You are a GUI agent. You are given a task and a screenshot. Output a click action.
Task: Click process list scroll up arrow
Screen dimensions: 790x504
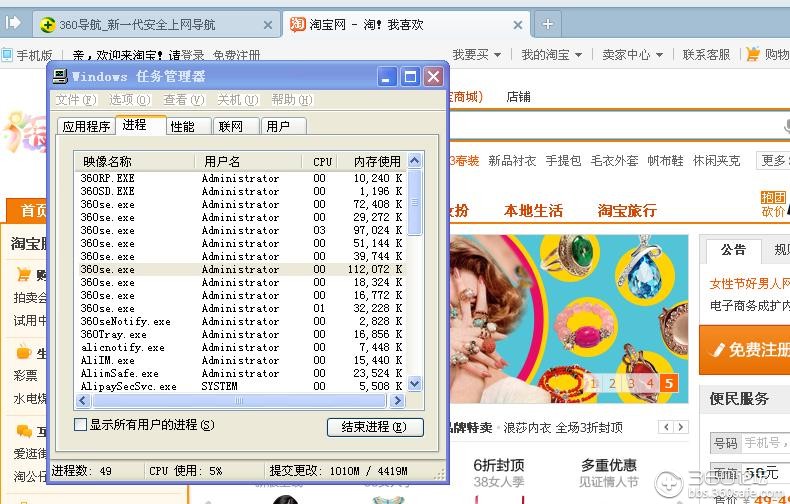click(x=415, y=161)
